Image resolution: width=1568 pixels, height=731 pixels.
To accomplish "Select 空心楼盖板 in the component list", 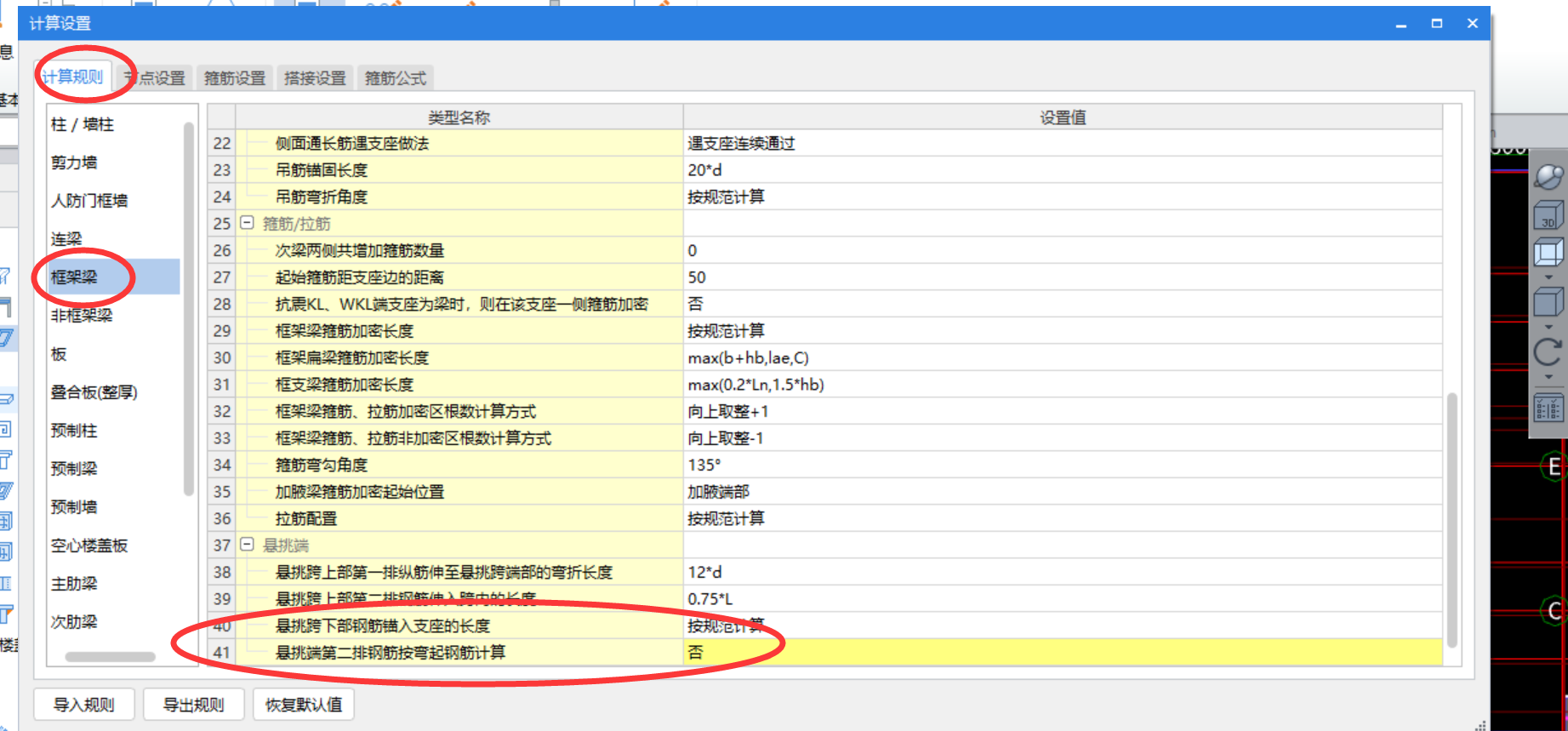I will click(89, 545).
